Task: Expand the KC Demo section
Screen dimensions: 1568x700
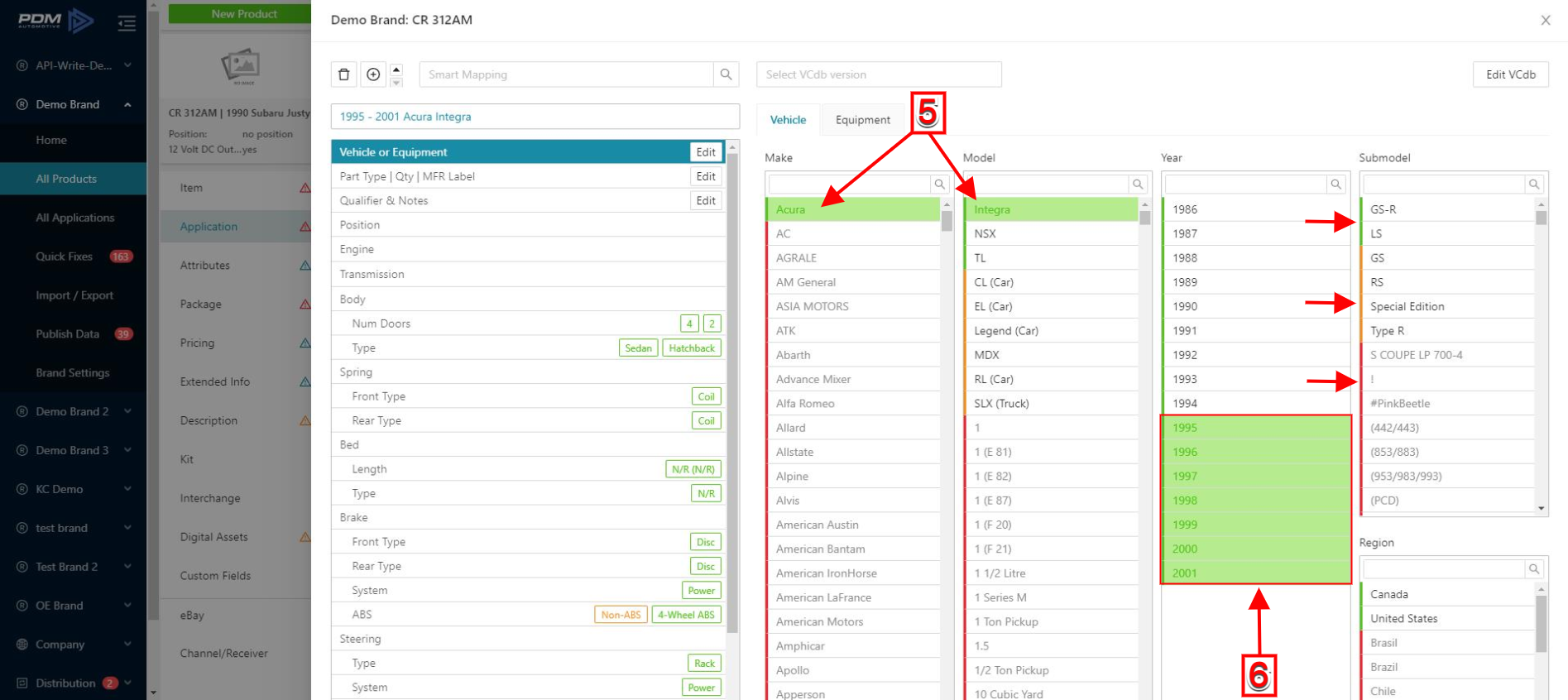Action: [x=127, y=489]
